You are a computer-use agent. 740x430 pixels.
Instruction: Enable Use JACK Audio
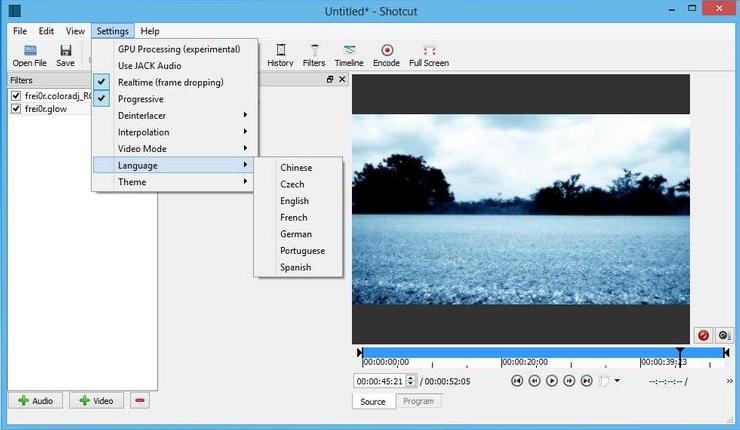click(x=176, y=66)
